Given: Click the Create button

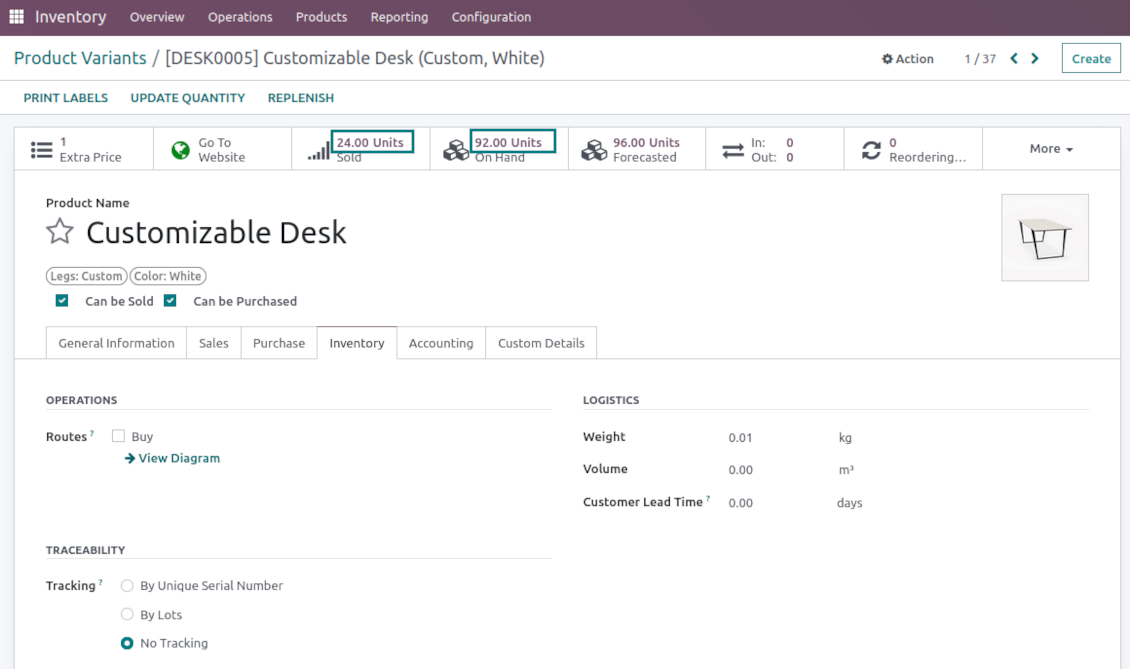Looking at the screenshot, I should coord(1090,59).
